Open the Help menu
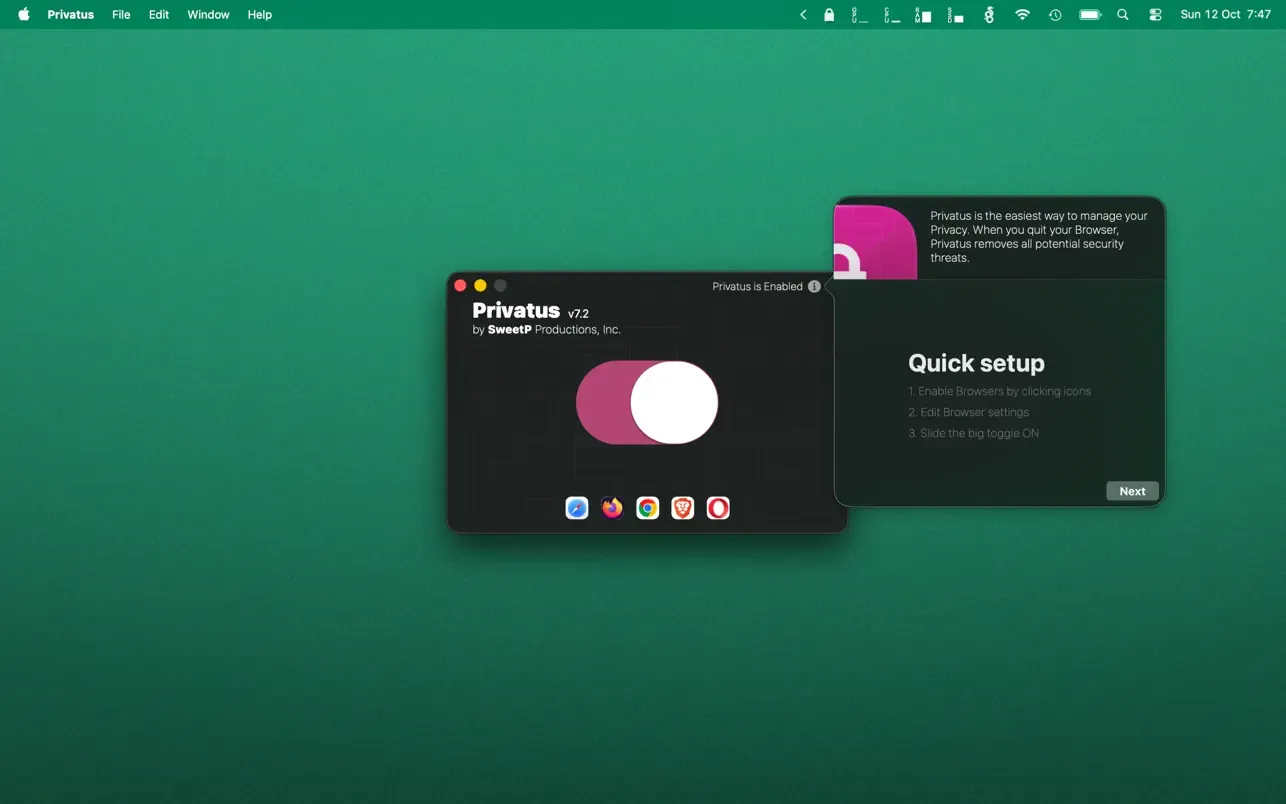This screenshot has width=1286, height=804. coord(260,15)
